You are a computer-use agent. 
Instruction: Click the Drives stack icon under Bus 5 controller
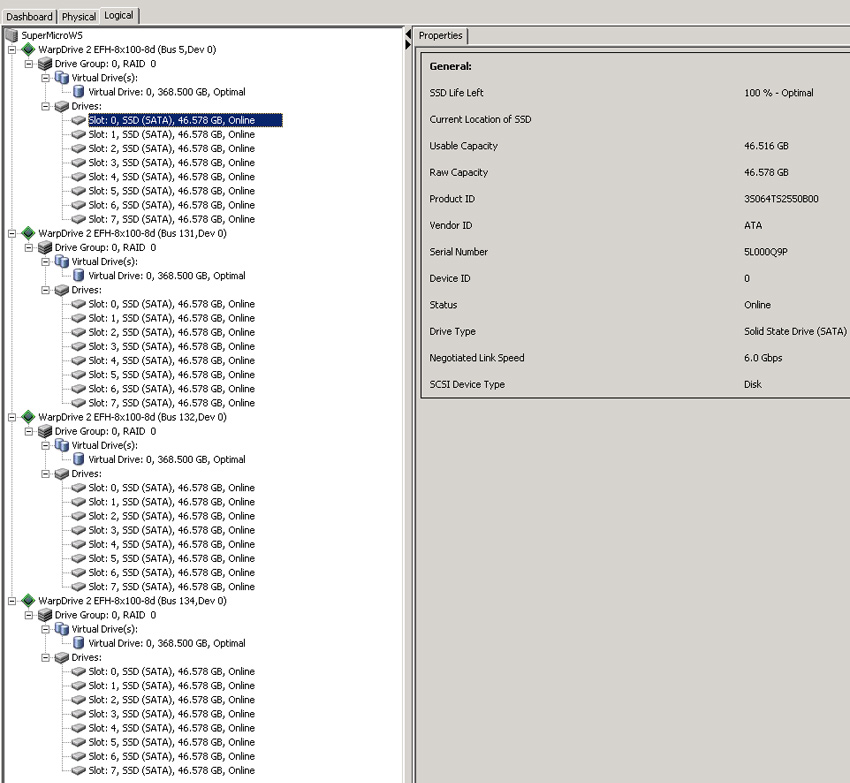[x=62, y=106]
